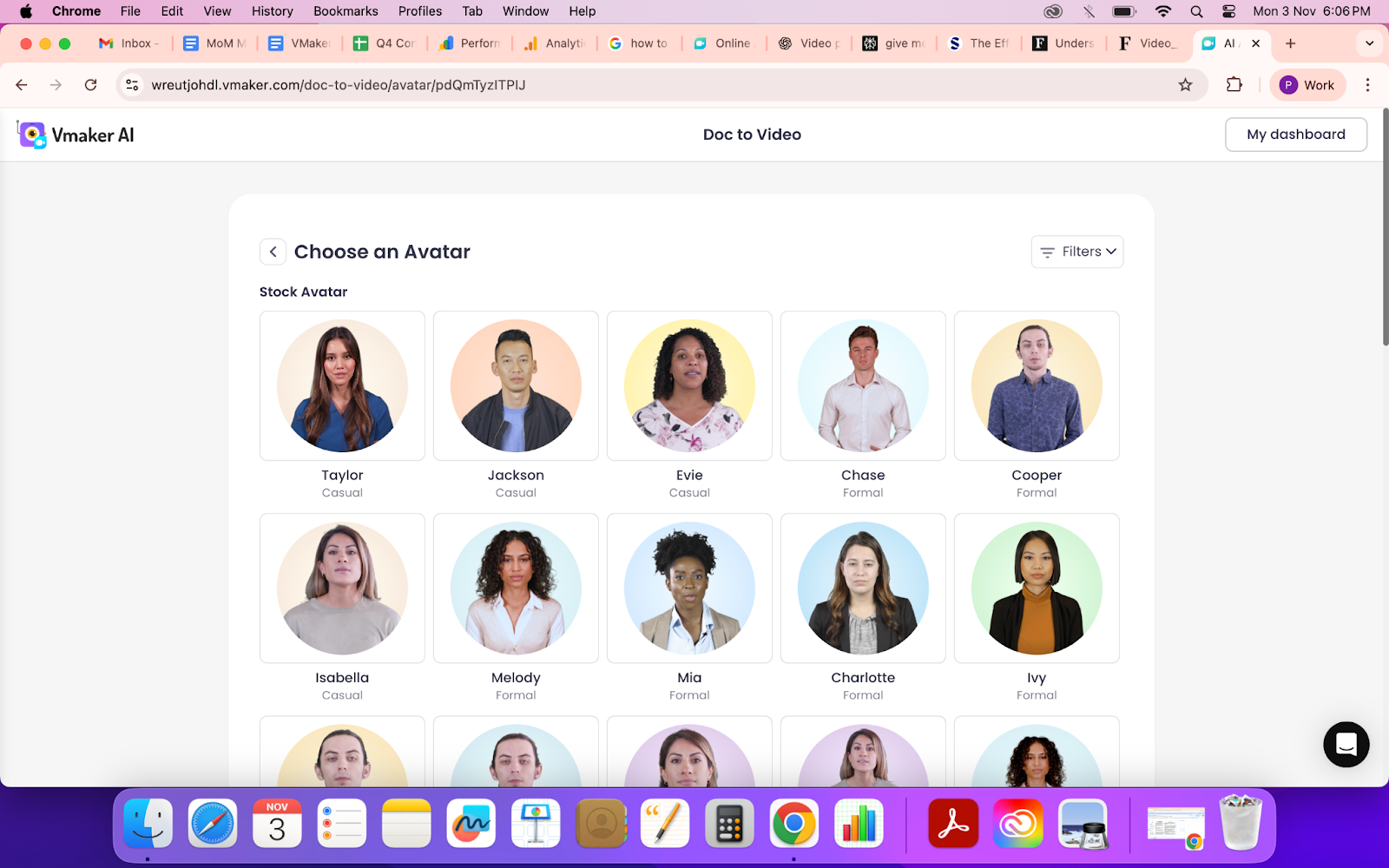Open the Work profile button

click(x=1307, y=85)
